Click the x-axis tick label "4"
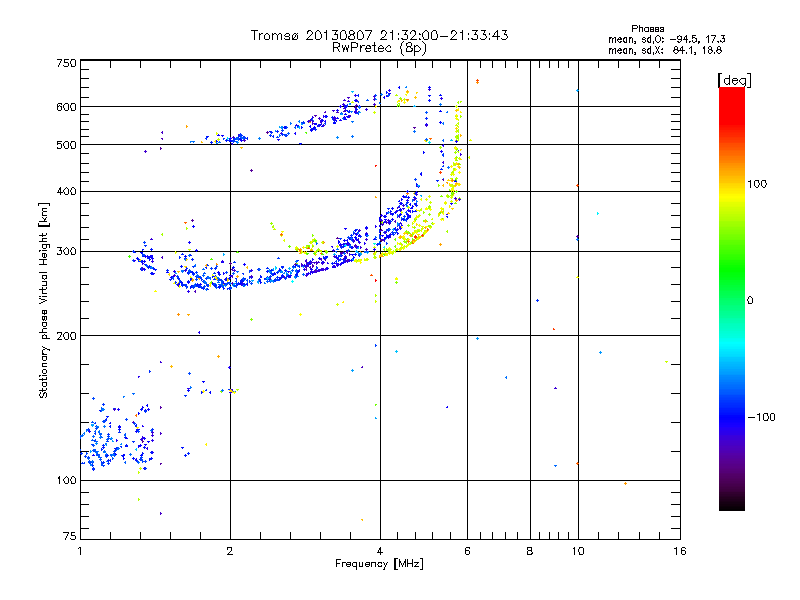This screenshot has height=600, width=800. click(380, 551)
